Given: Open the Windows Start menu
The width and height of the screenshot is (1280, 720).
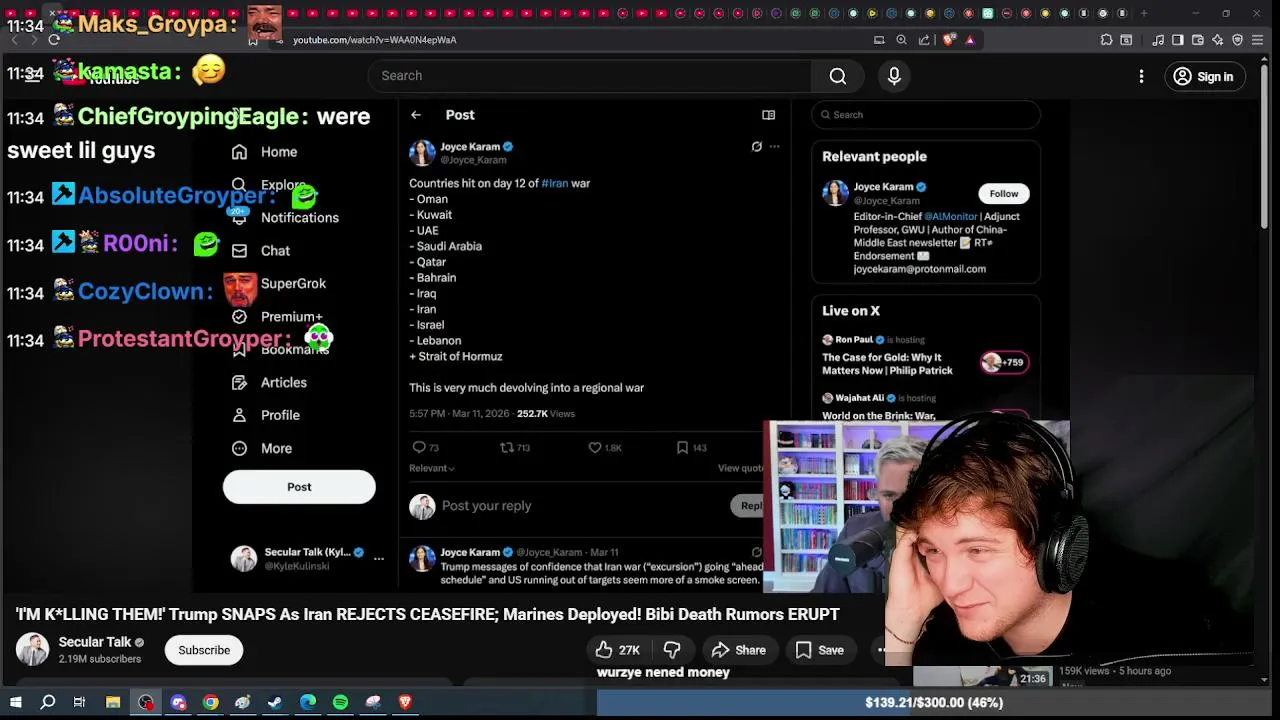Looking at the screenshot, I should [x=15, y=702].
